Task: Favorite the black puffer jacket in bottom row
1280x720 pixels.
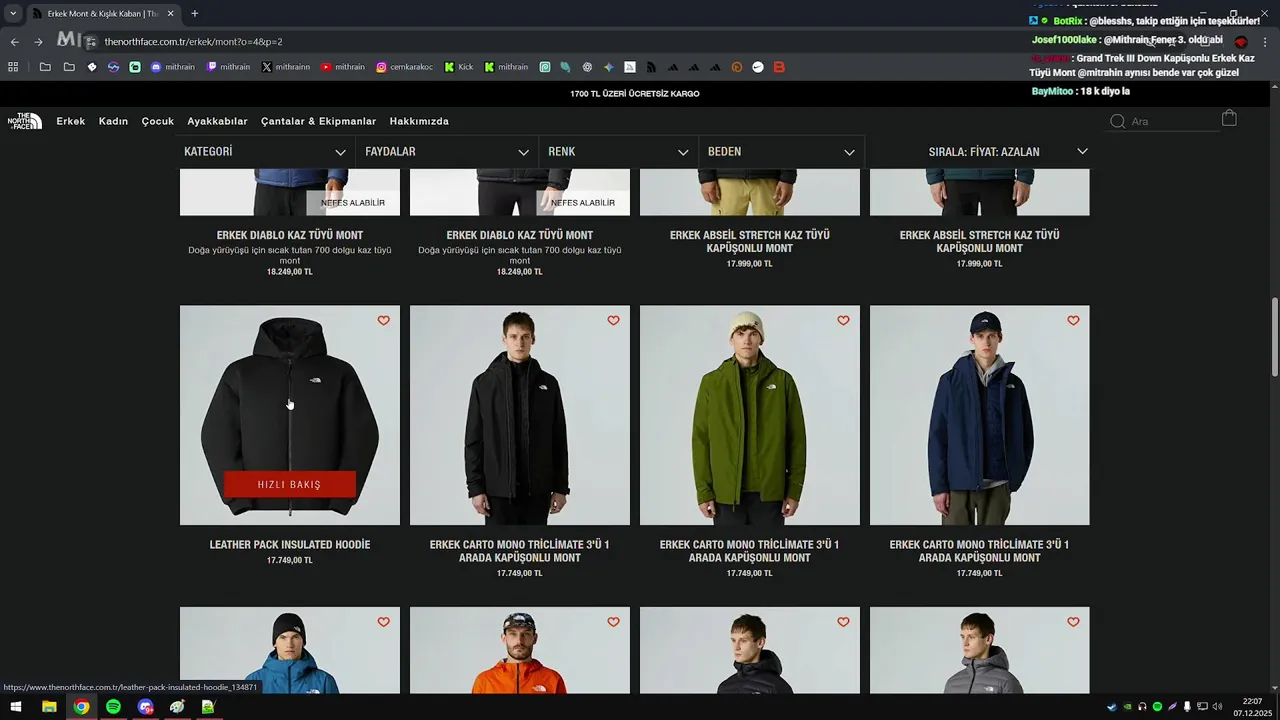Action: point(843,622)
